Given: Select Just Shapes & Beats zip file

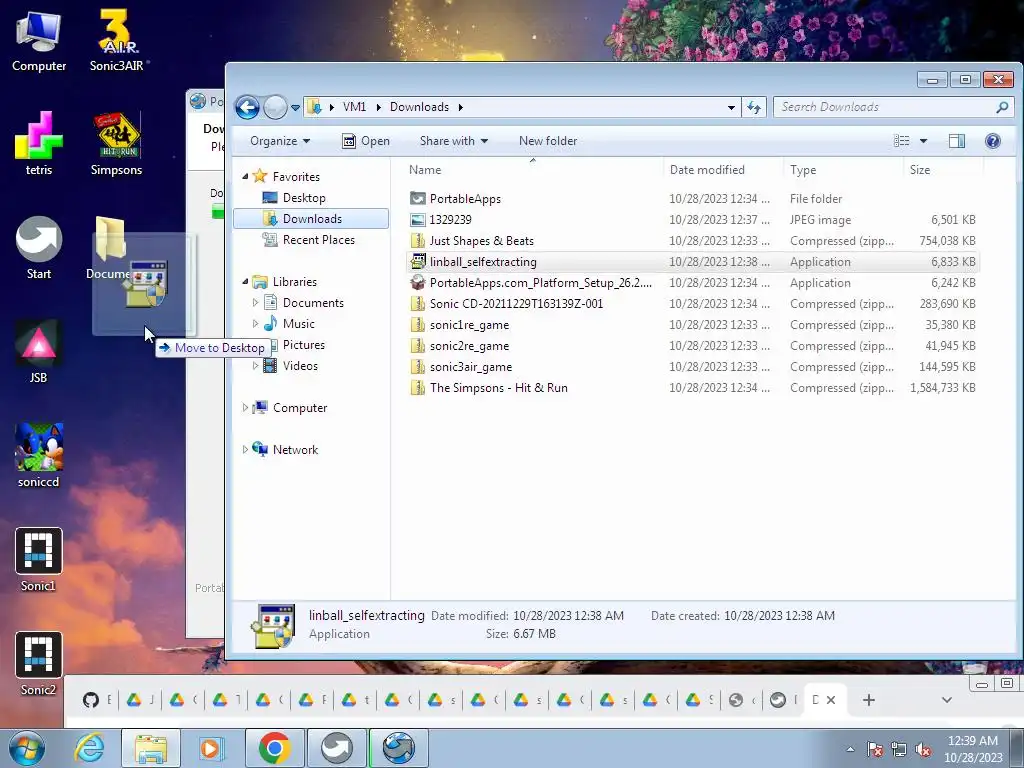Looking at the screenshot, I should [x=692, y=241].
